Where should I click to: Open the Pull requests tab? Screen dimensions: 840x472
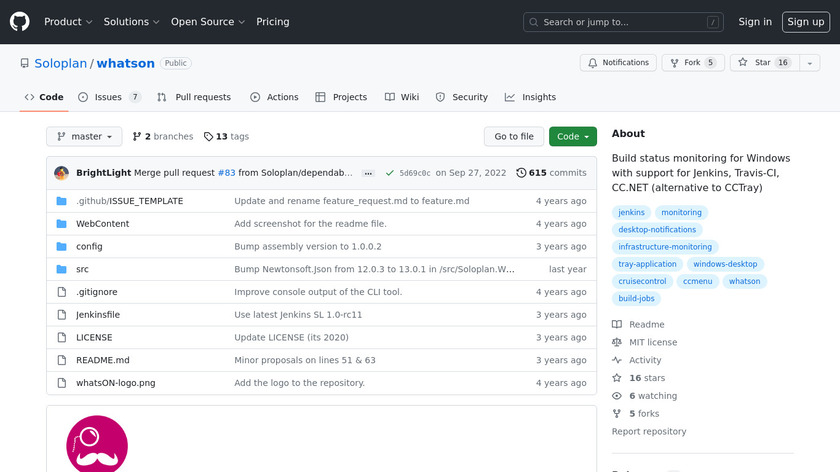tap(194, 97)
